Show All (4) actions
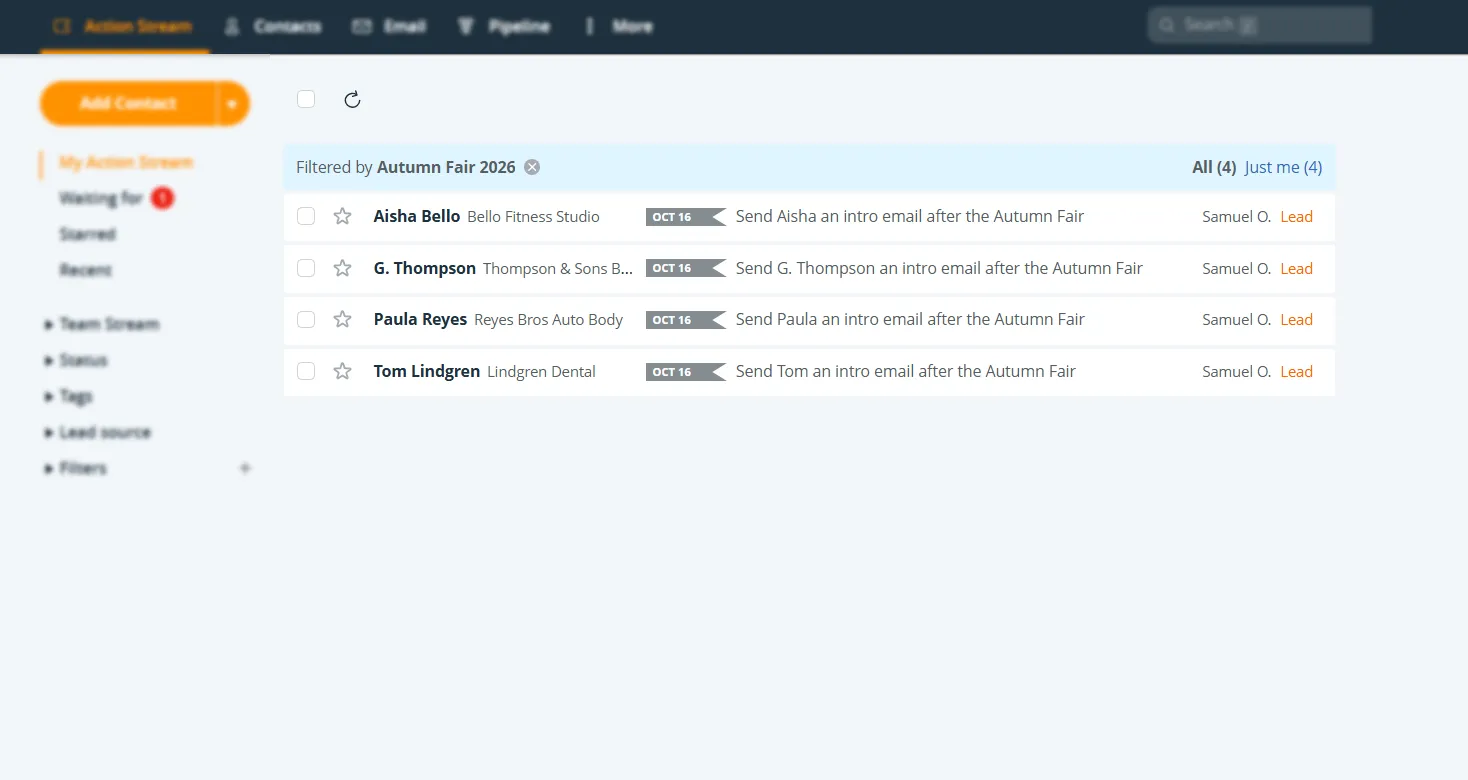Screen dimensions: 1468x780 [1214, 167]
